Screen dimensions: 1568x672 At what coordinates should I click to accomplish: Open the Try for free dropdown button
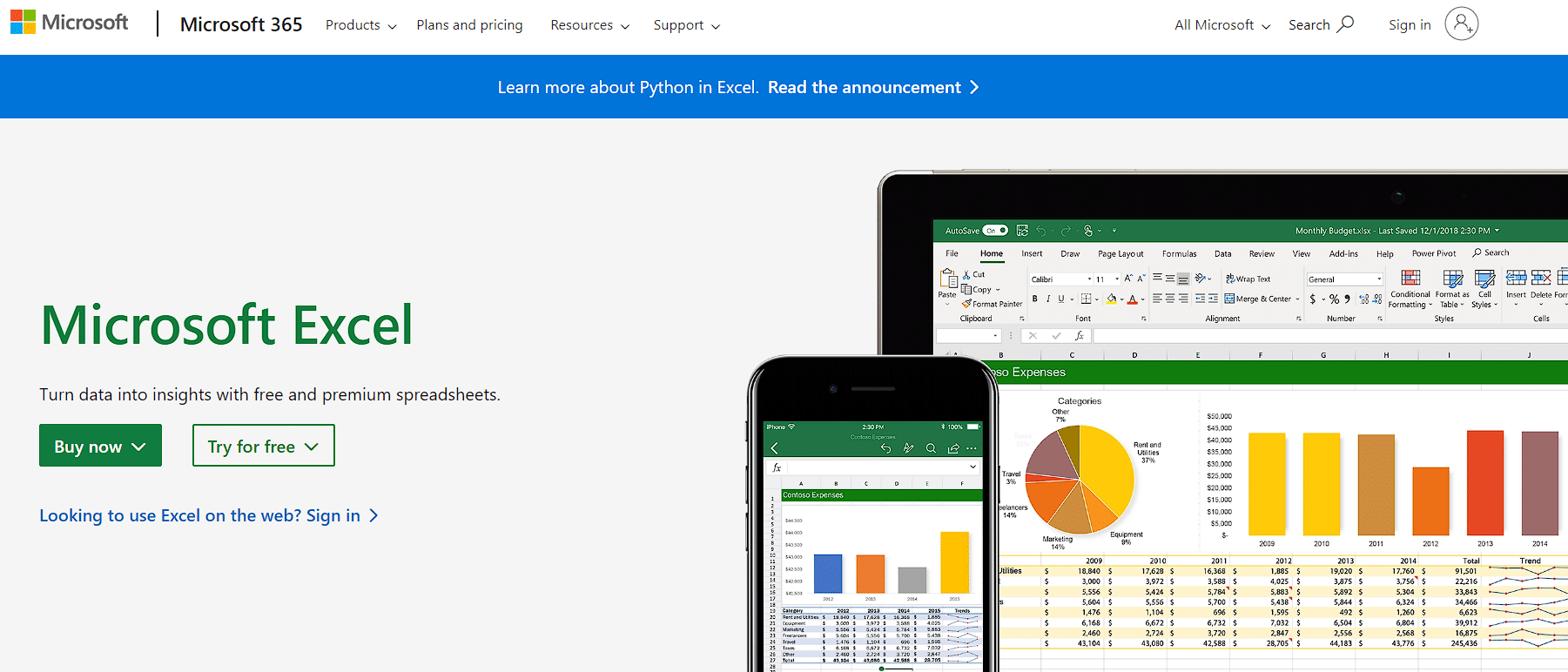coord(264,446)
